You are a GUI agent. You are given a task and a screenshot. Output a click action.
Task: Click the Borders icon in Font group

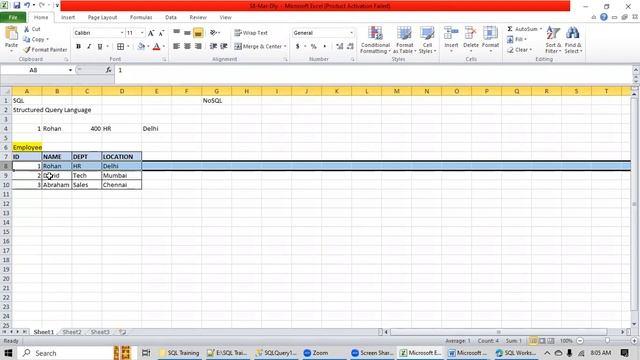point(120,47)
